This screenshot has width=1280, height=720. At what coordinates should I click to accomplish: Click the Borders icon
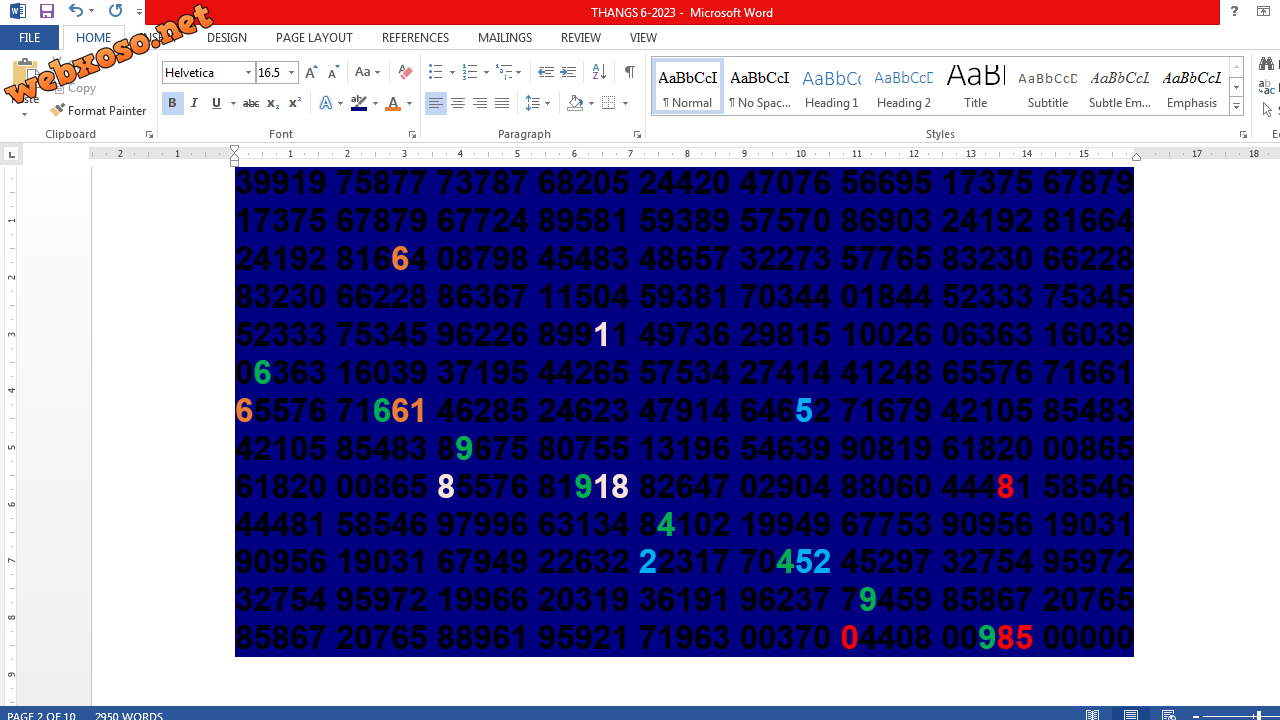point(609,103)
